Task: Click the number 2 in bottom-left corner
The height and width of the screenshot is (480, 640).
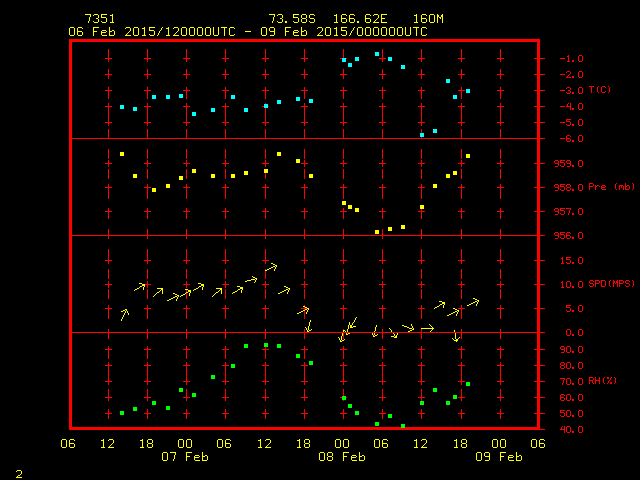Action: click(x=19, y=472)
